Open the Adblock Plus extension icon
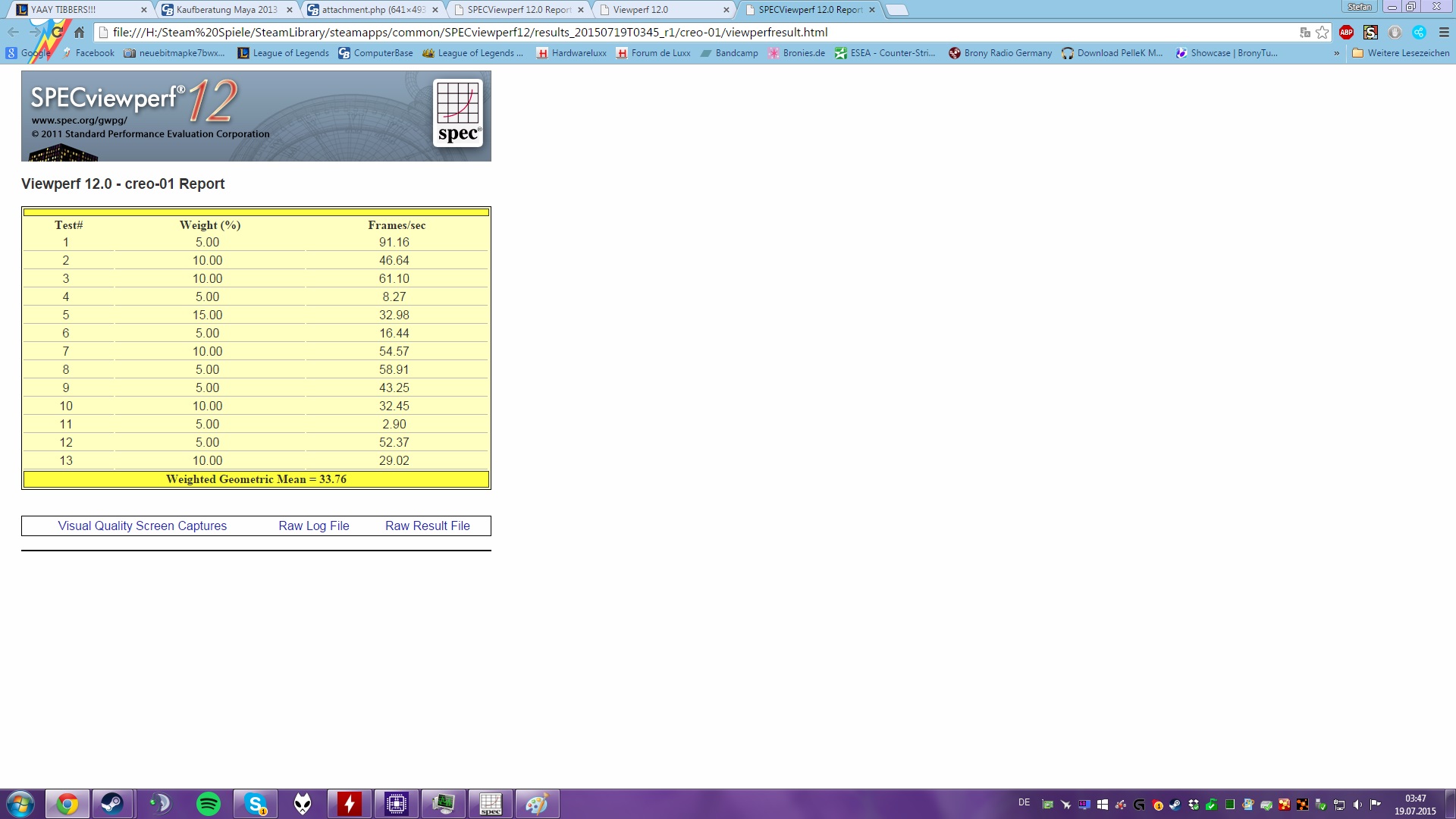 [1347, 32]
